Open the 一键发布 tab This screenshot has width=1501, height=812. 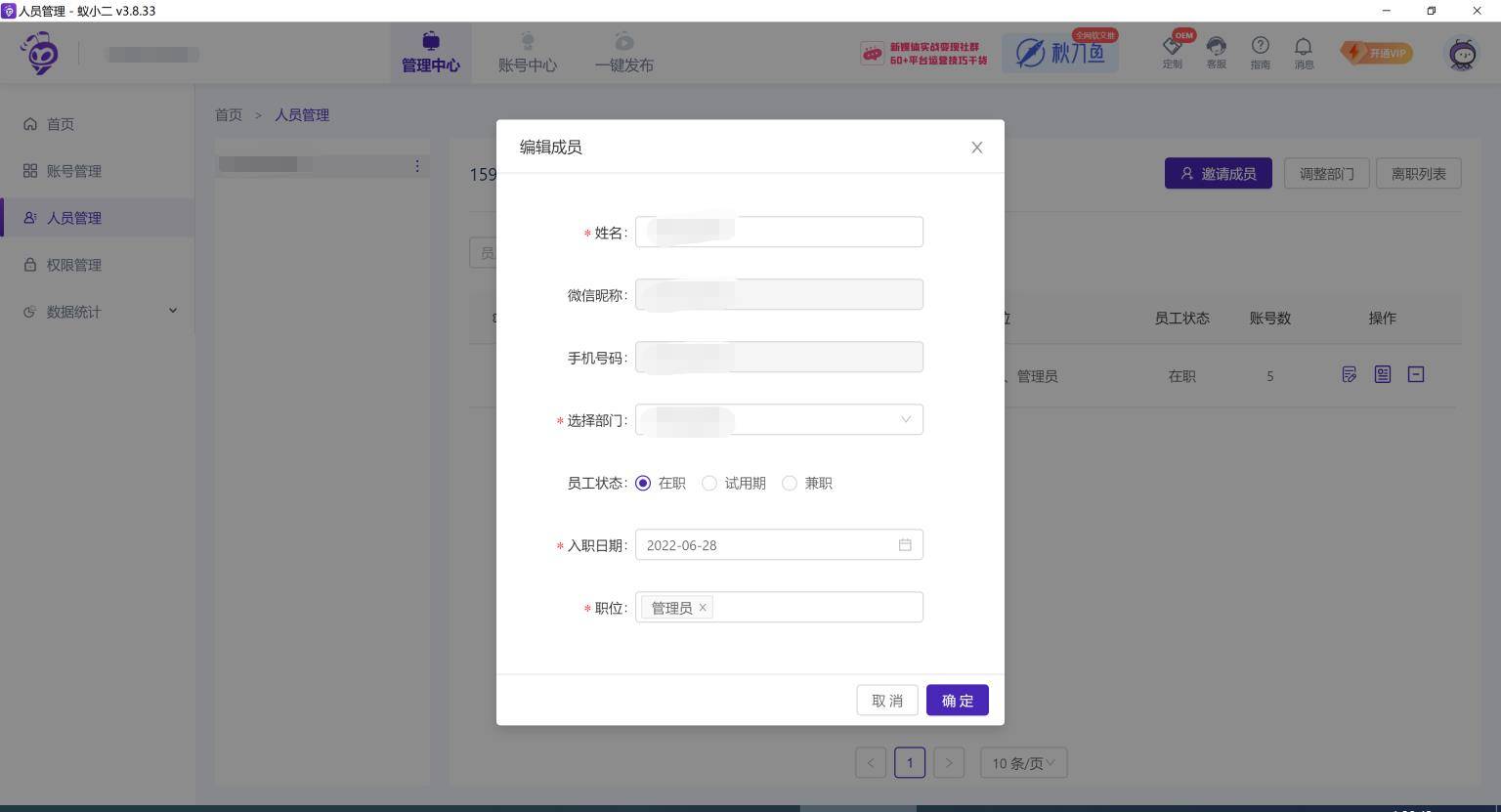(x=624, y=53)
